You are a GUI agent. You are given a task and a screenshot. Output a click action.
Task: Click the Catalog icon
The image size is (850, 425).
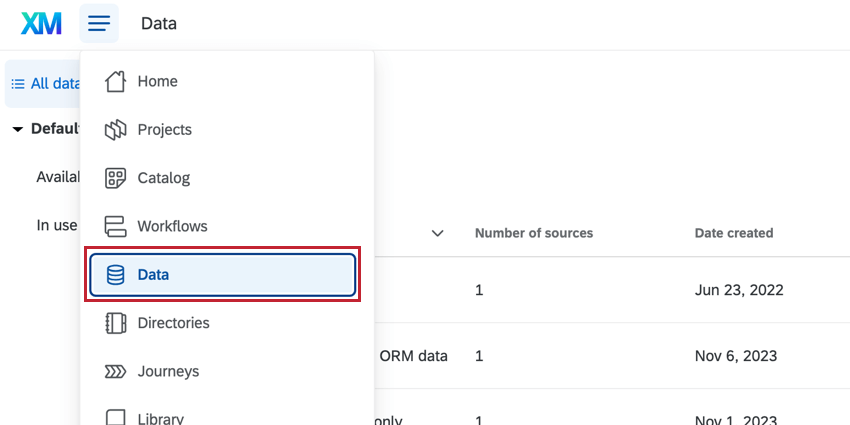pos(116,178)
